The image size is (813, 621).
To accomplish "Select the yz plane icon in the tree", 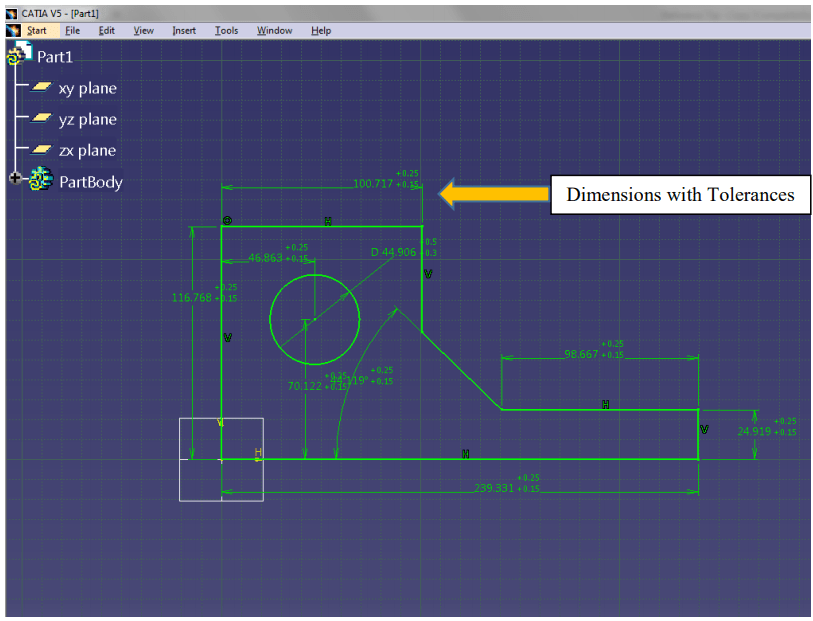I will [x=41, y=119].
